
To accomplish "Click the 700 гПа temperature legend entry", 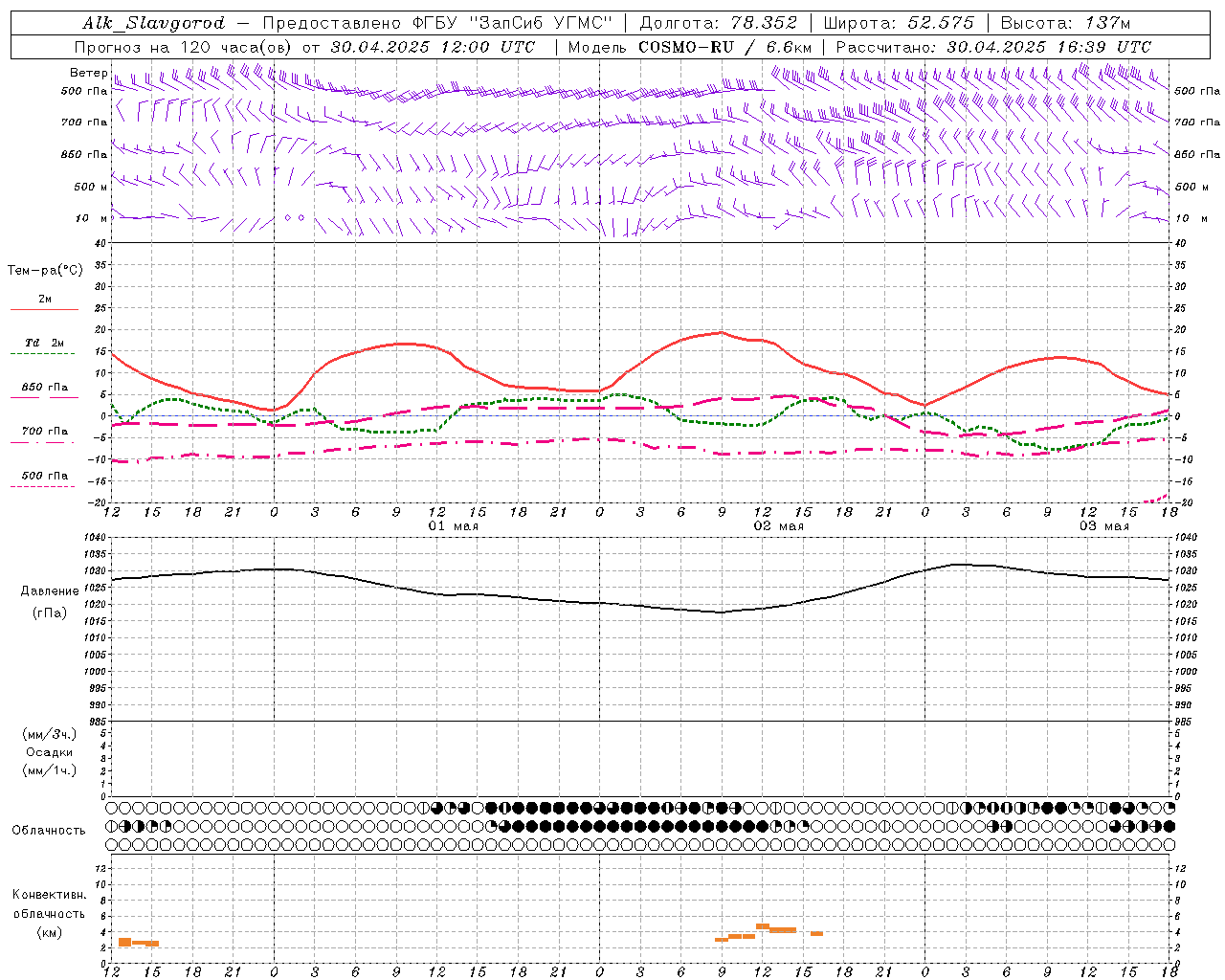I will pyautogui.click(x=44, y=432).
